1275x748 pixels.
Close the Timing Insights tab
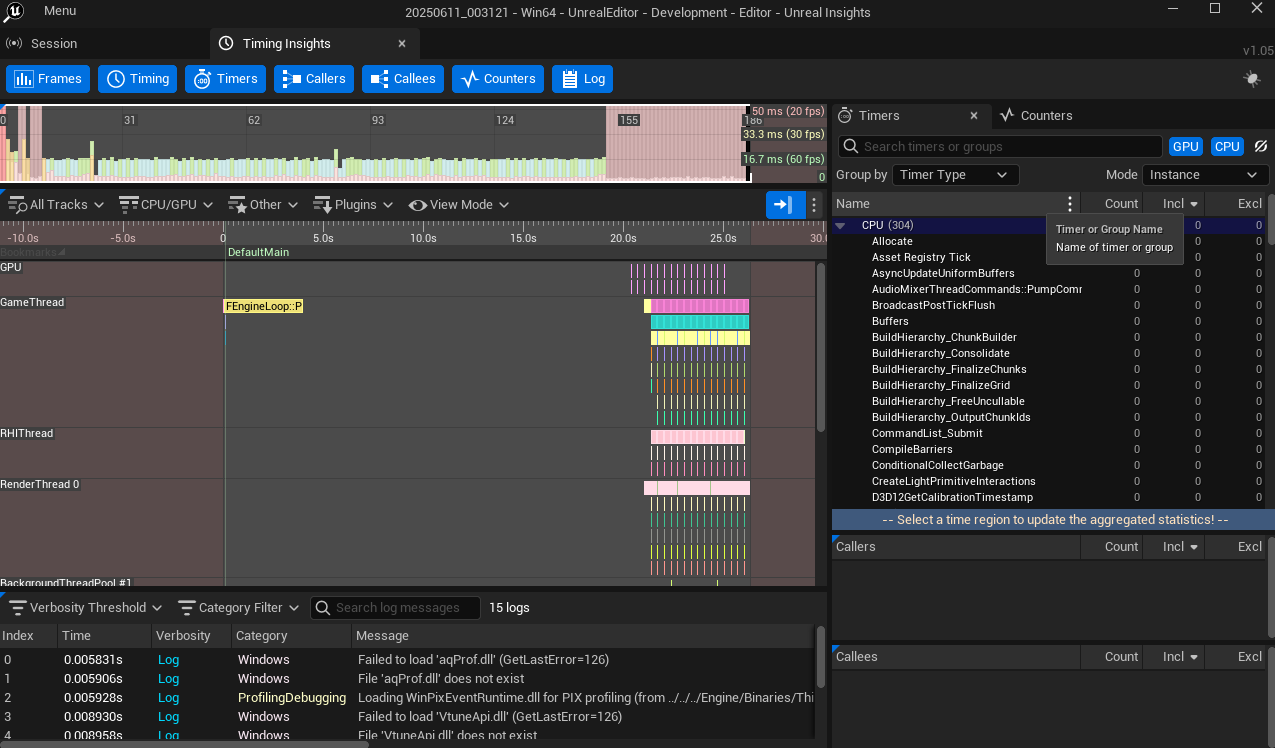pos(402,43)
